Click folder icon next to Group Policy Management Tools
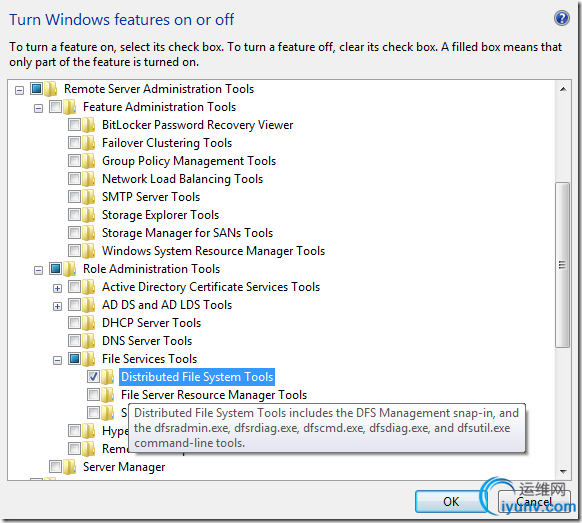This screenshot has width=582, height=523. (x=89, y=161)
